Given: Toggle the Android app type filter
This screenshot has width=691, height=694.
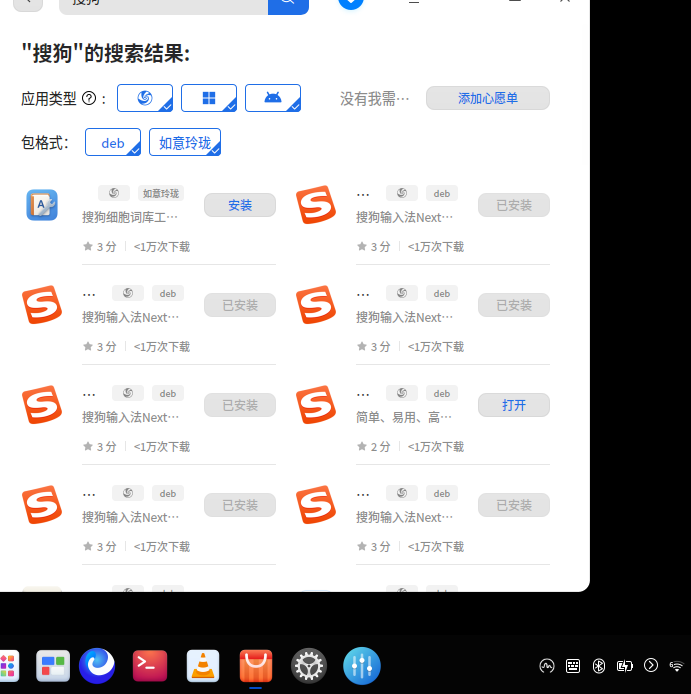Looking at the screenshot, I should [x=273, y=98].
